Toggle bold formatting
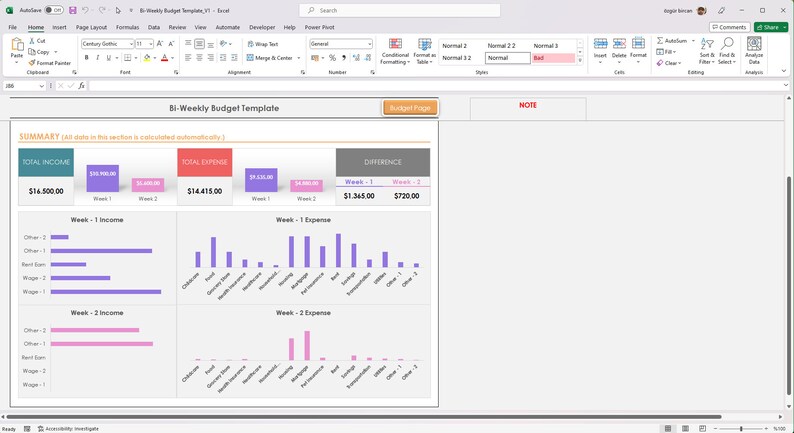The image size is (794, 433). pos(87,58)
